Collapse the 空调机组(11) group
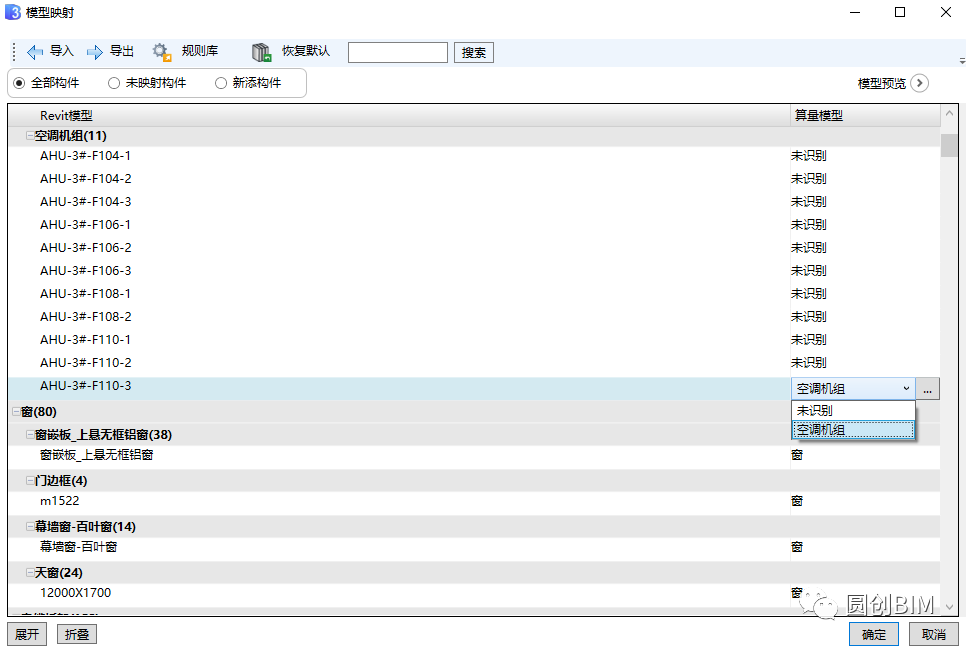The image size is (966, 648). click(x=30, y=136)
